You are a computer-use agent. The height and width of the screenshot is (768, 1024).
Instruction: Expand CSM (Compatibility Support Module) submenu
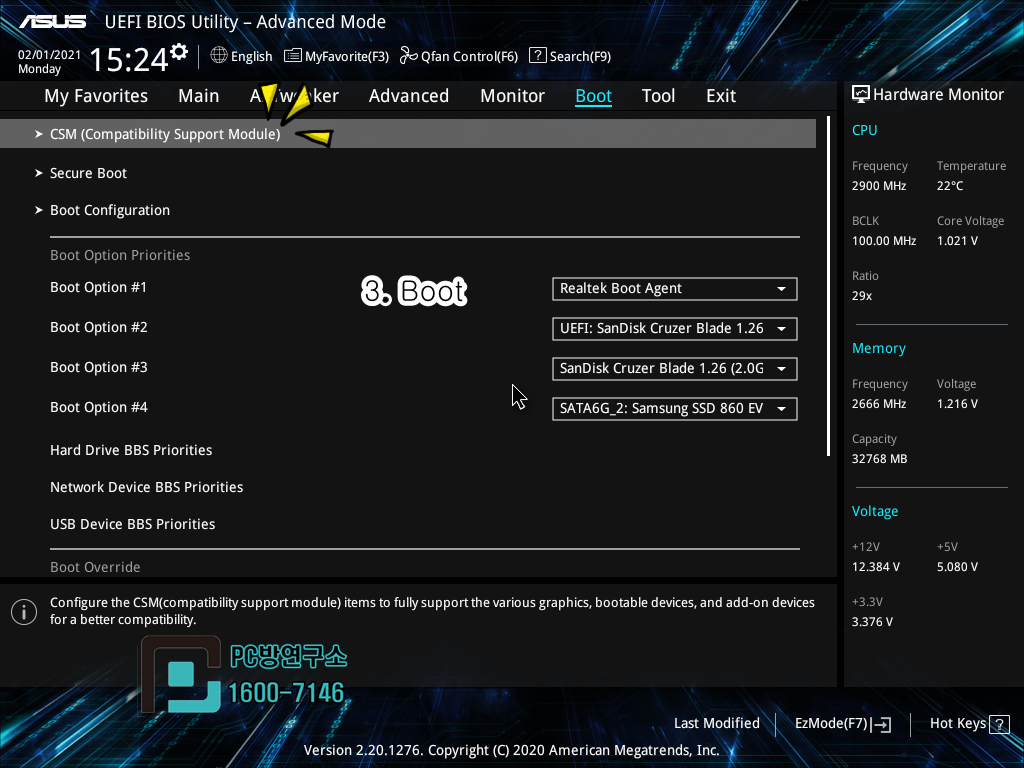(408, 134)
